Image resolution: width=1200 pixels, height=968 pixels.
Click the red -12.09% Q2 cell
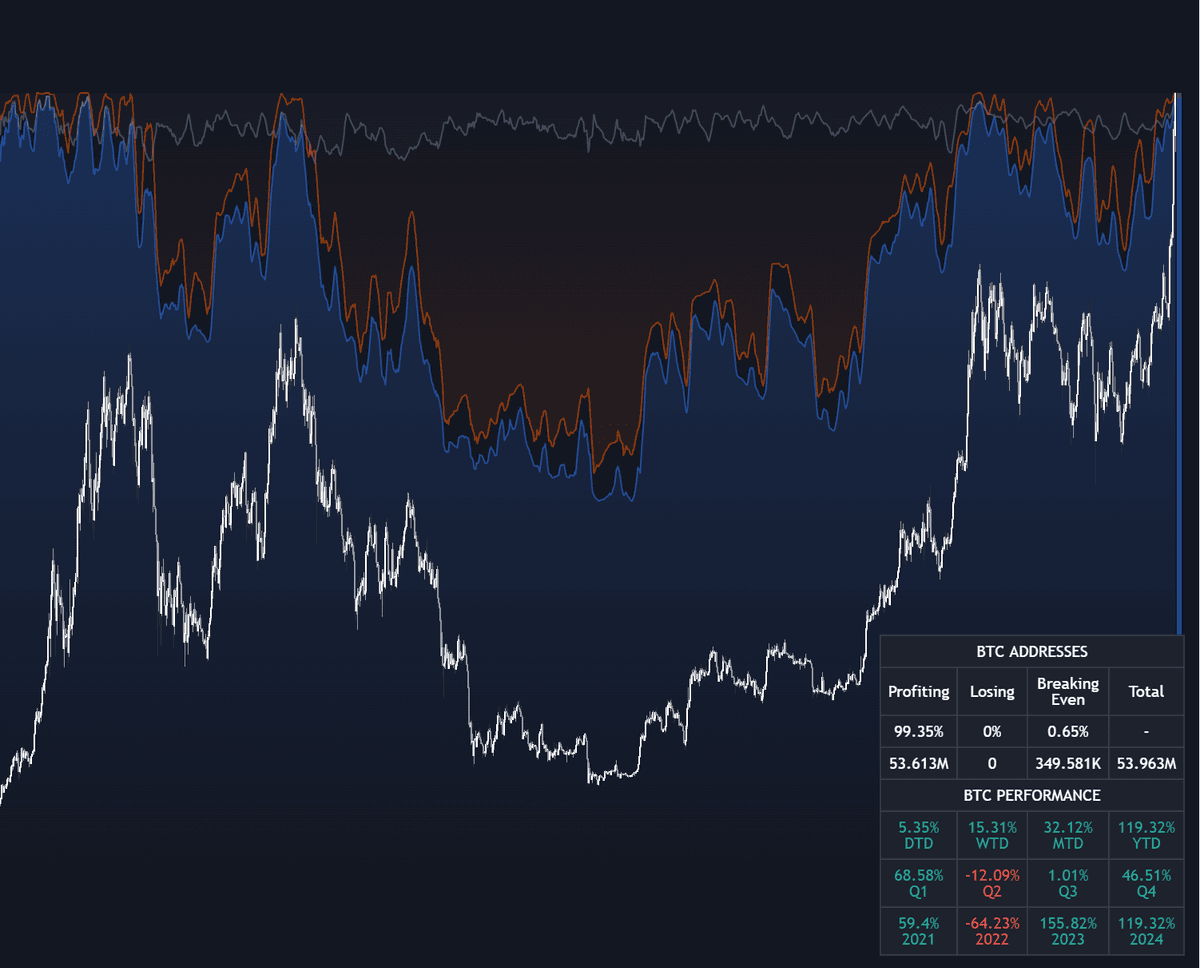(x=991, y=882)
